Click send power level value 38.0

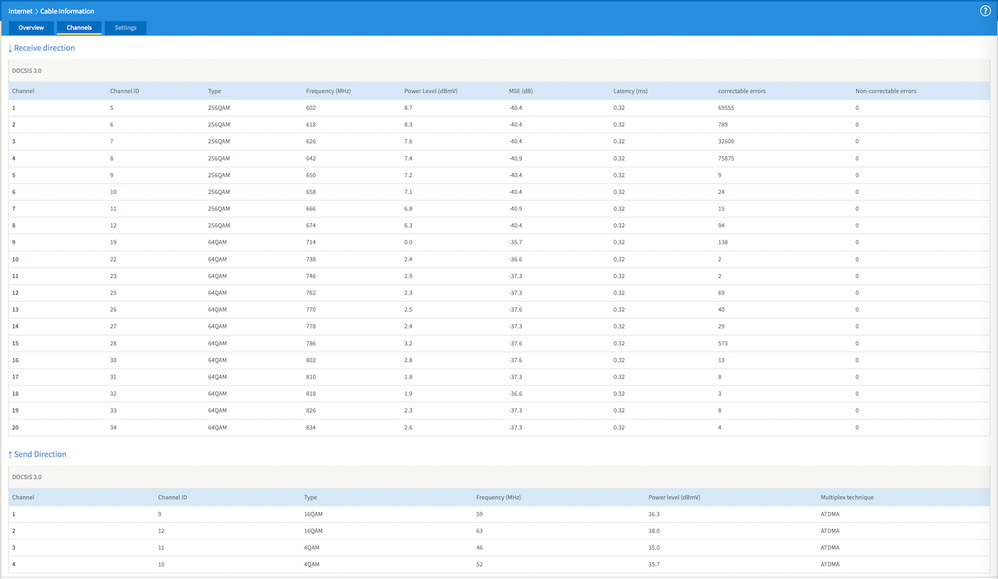654,531
